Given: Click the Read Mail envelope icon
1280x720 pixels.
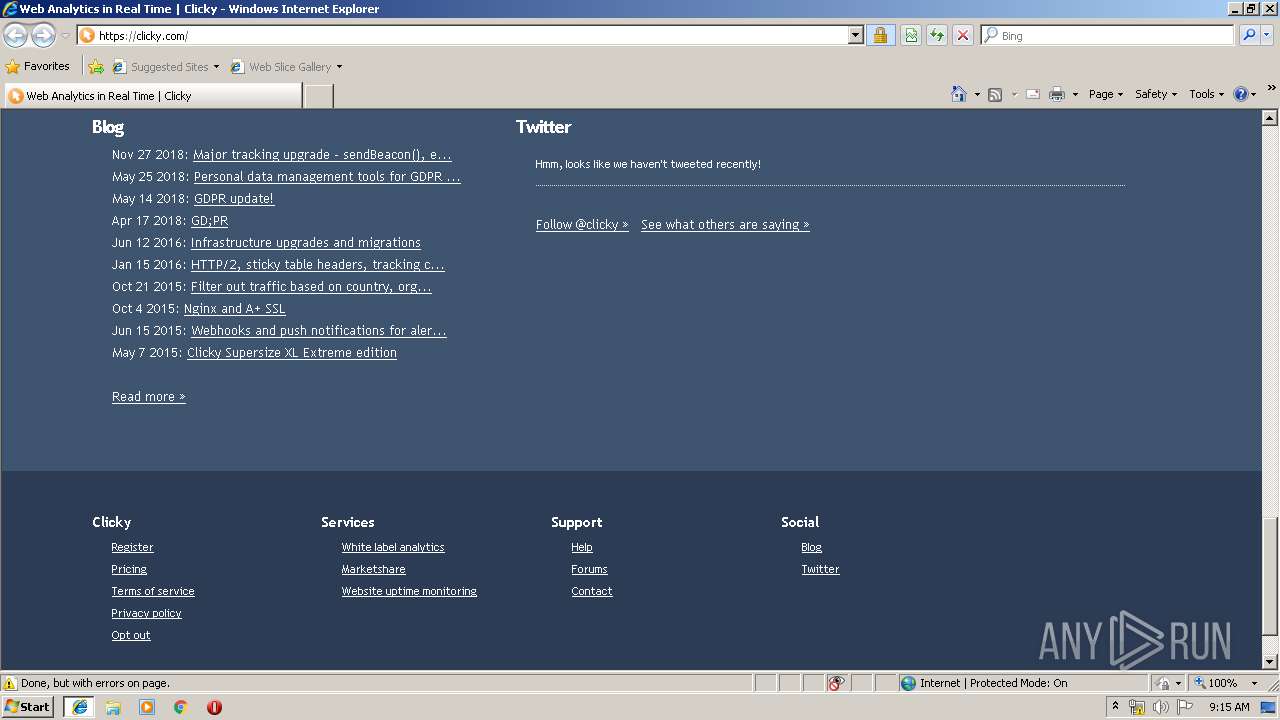Looking at the screenshot, I should pos(1033,94).
